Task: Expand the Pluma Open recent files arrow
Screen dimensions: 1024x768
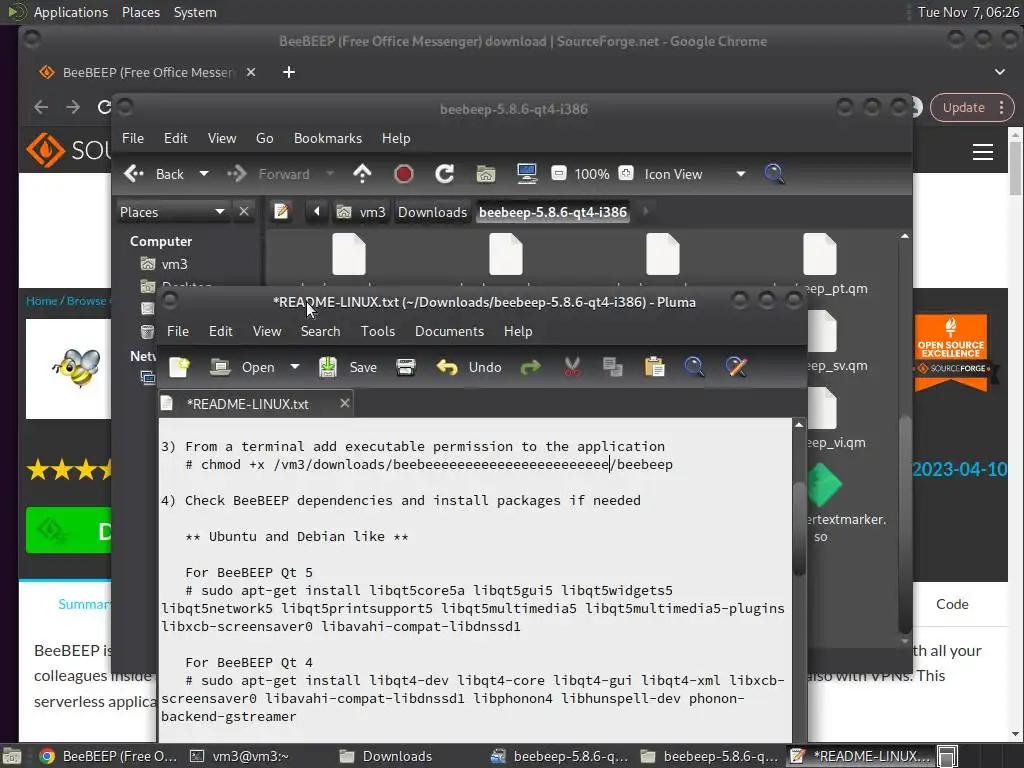Action: [x=295, y=367]
